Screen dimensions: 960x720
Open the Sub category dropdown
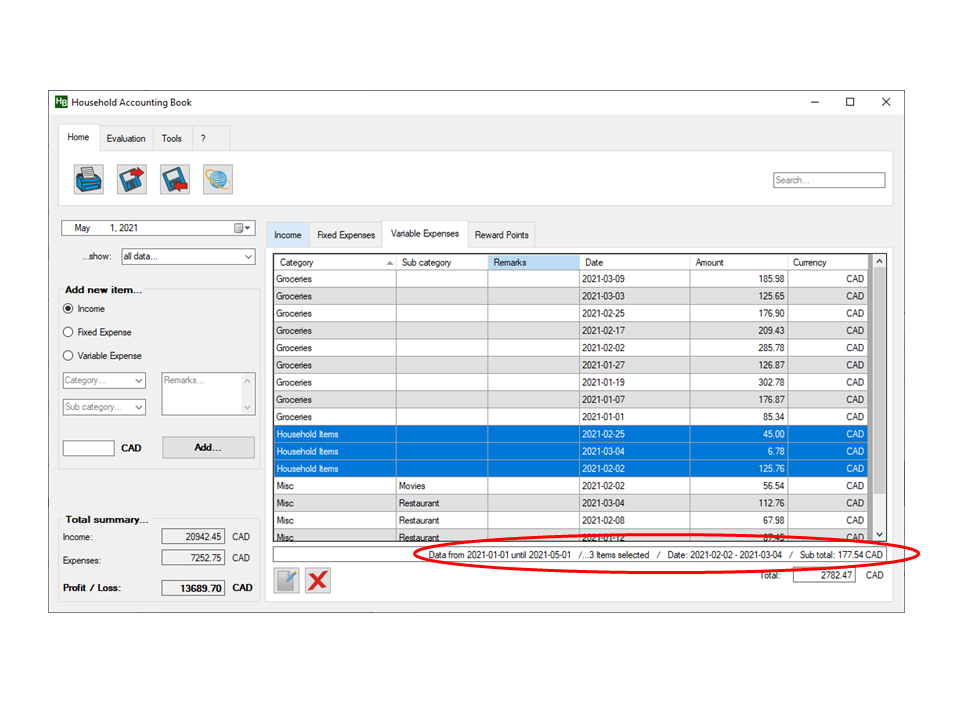pyautogui.click(x=104, y=407)
